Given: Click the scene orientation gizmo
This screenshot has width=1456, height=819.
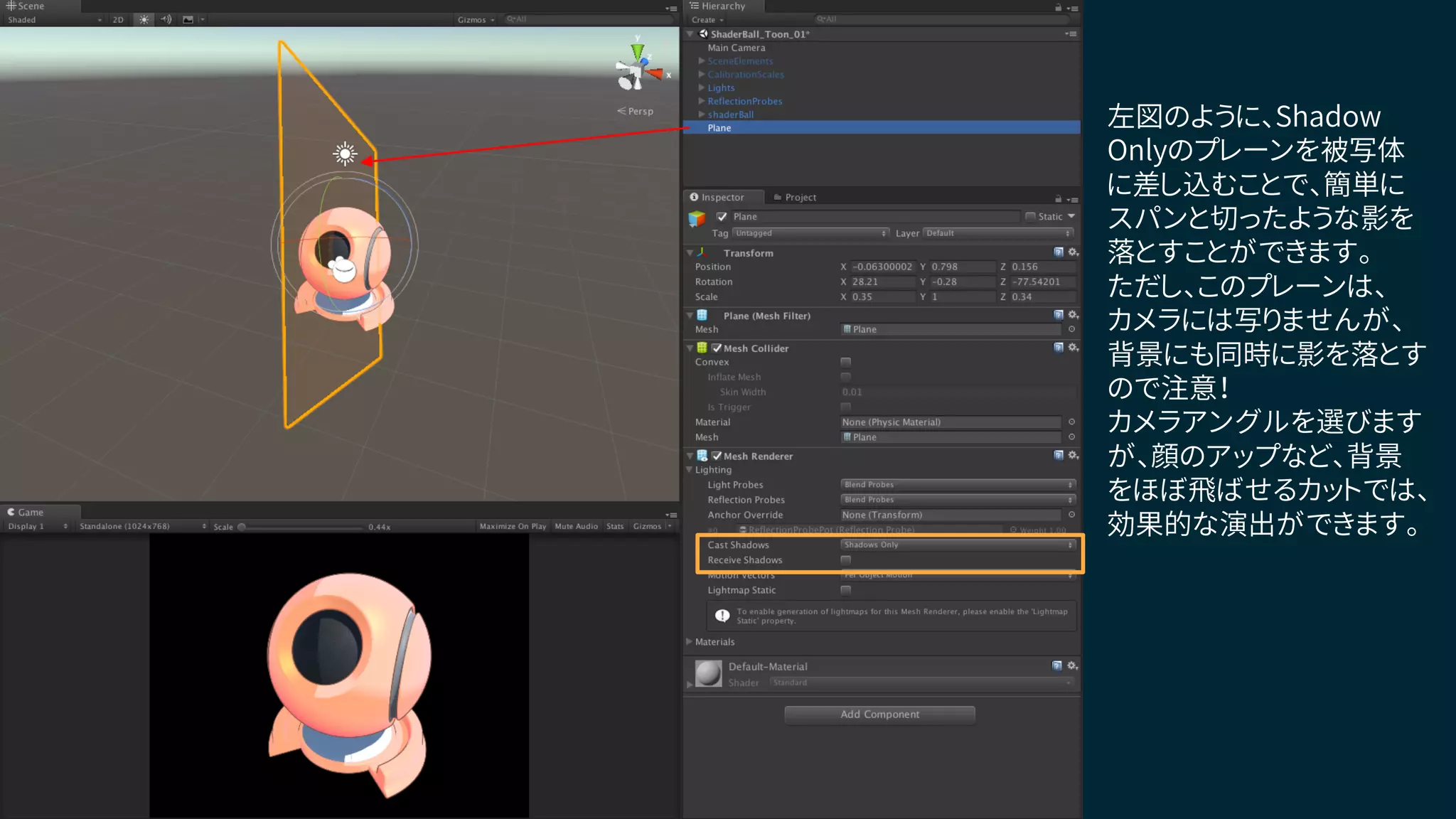Looking at the screenshot, I should tap(638, 70).
